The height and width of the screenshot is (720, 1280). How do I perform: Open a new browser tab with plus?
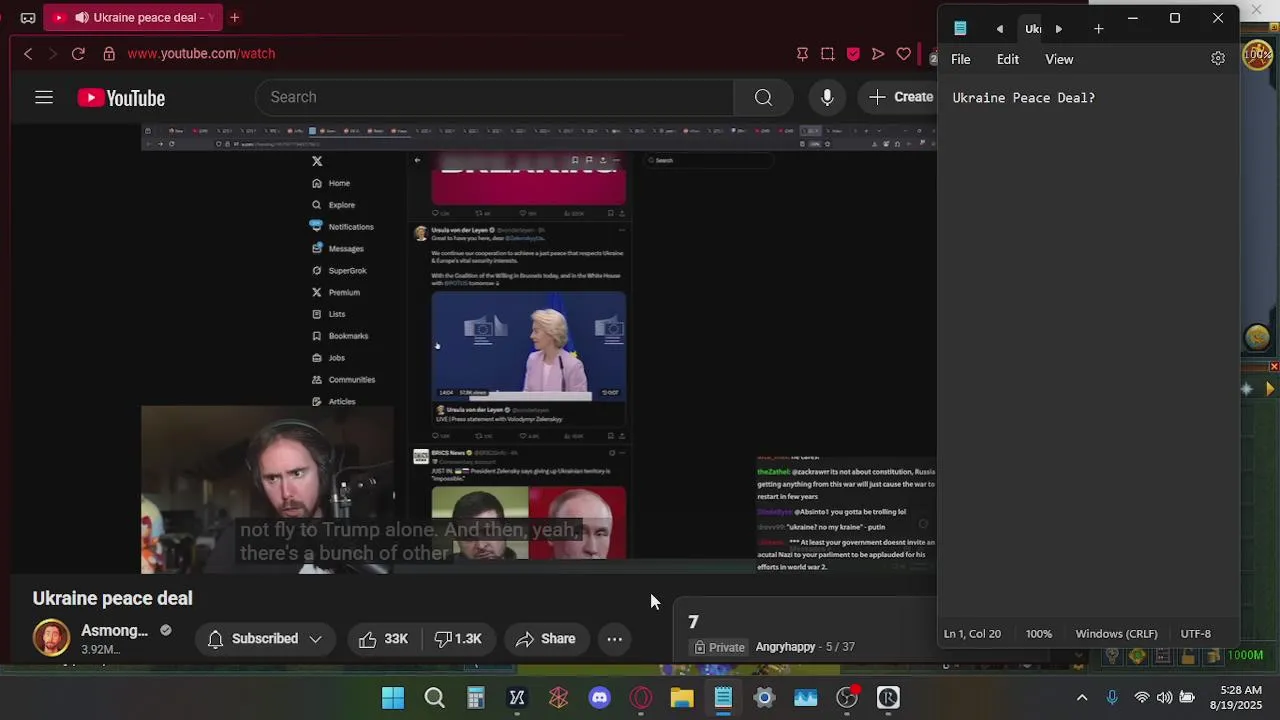(x=234, y=17)
